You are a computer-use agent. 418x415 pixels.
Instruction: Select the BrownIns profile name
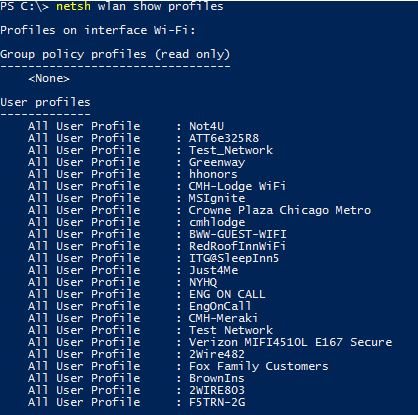click(217, 378)
